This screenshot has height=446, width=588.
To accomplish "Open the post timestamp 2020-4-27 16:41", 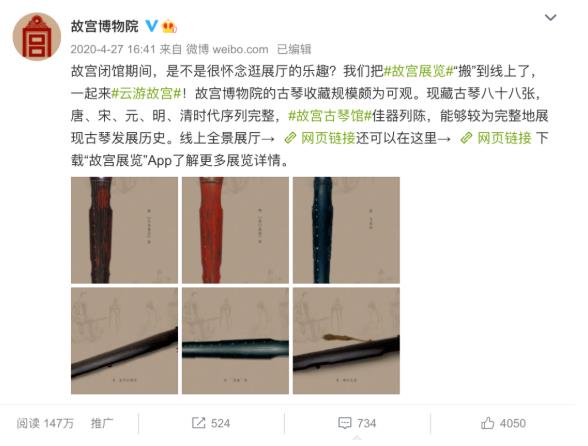I will (113, 49).
